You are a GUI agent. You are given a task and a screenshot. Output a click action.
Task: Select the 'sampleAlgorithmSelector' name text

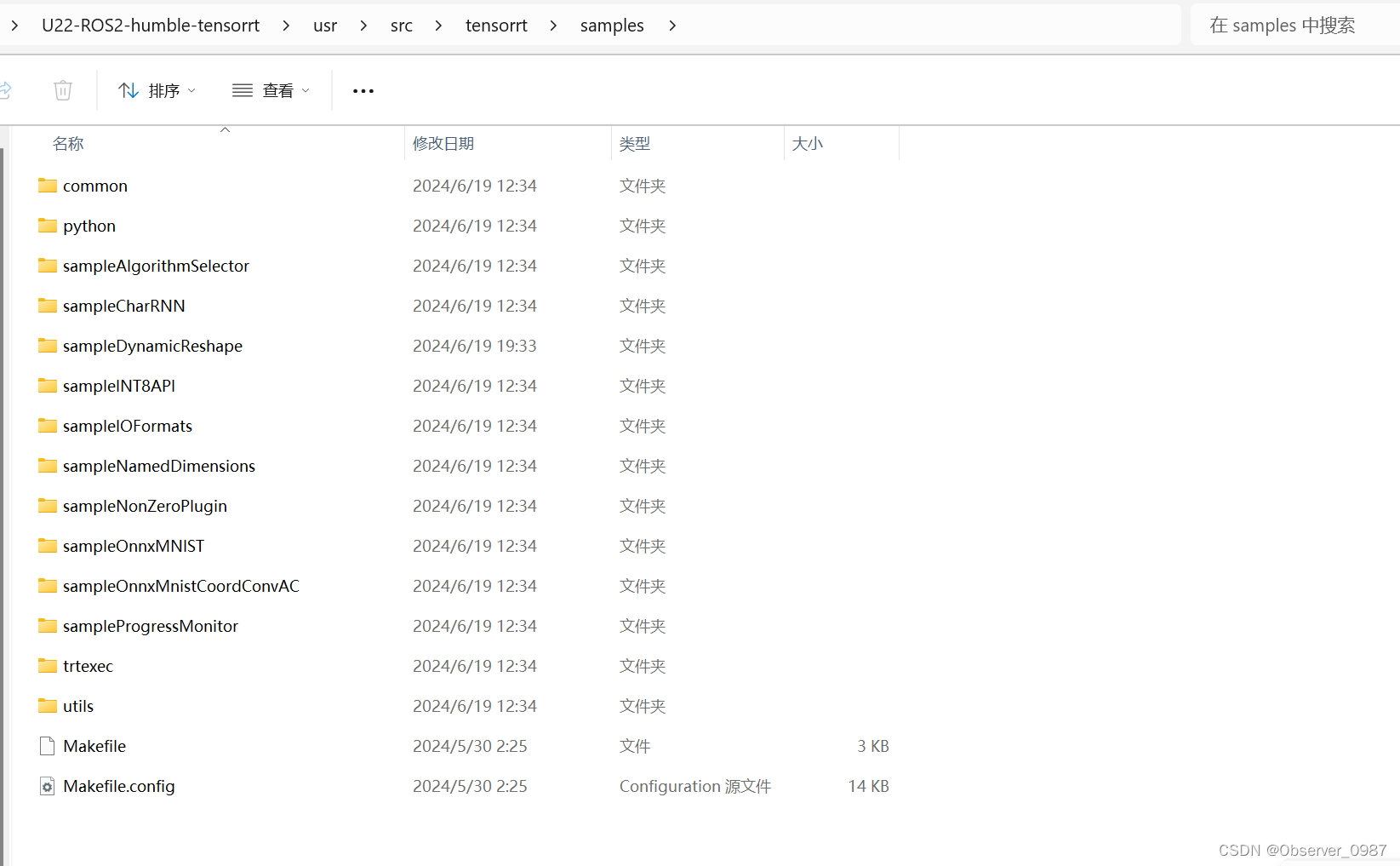click(156, 267)
